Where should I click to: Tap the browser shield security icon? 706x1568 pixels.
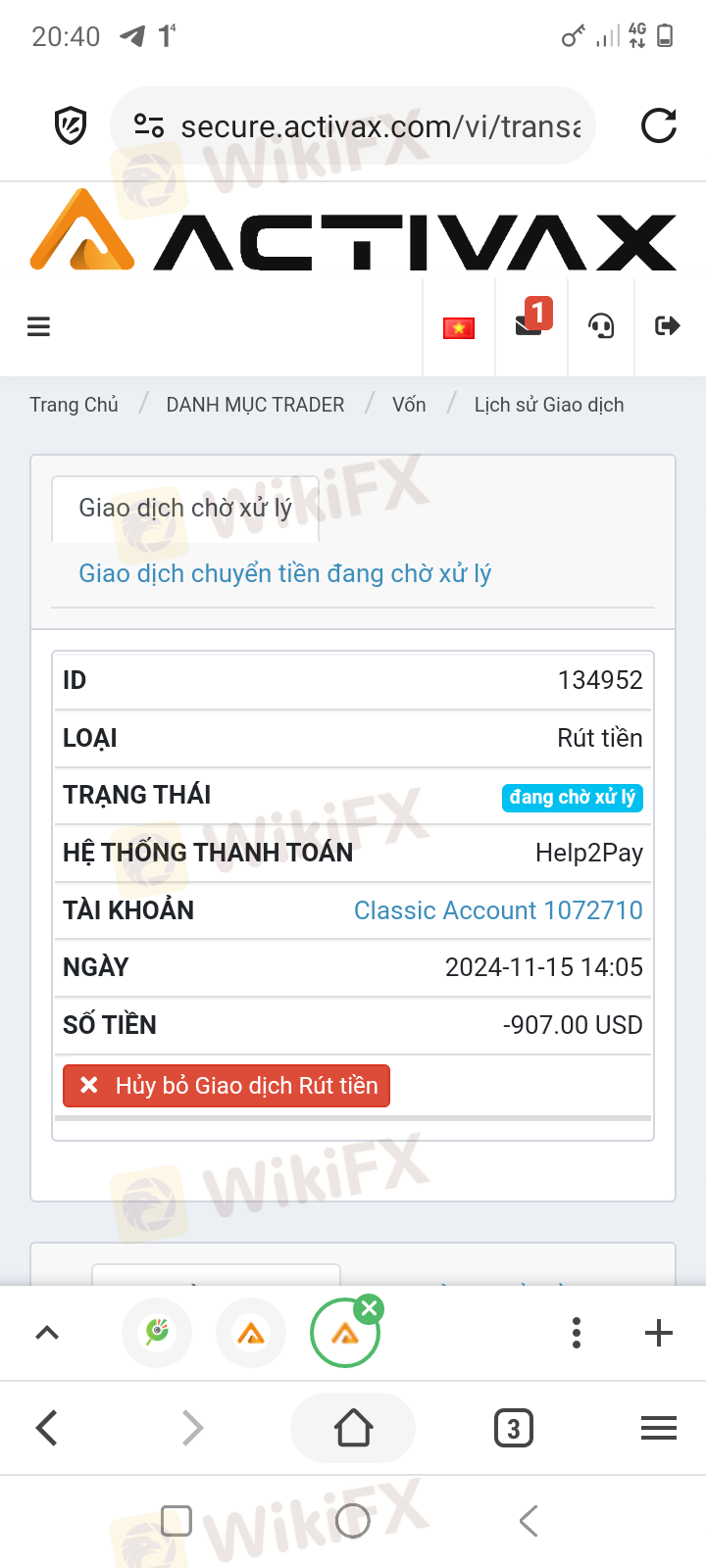[x=71, y=125]
